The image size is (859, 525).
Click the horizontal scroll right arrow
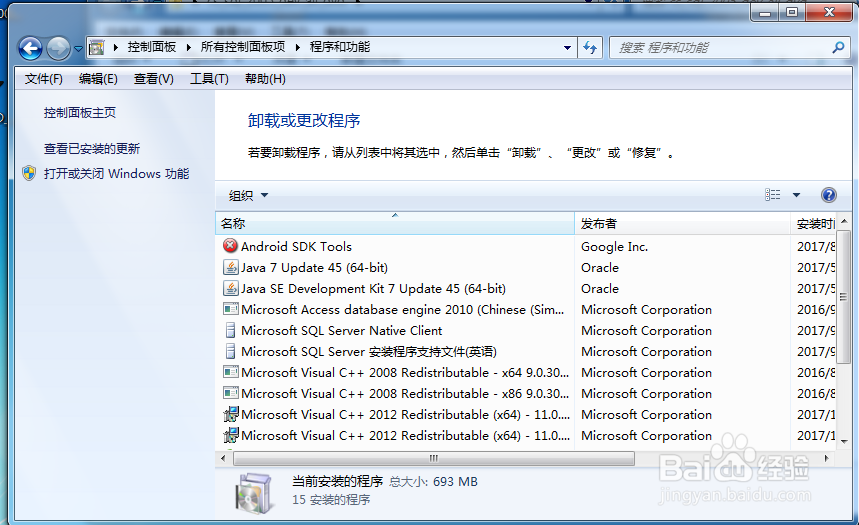click(x=827, y=458)
